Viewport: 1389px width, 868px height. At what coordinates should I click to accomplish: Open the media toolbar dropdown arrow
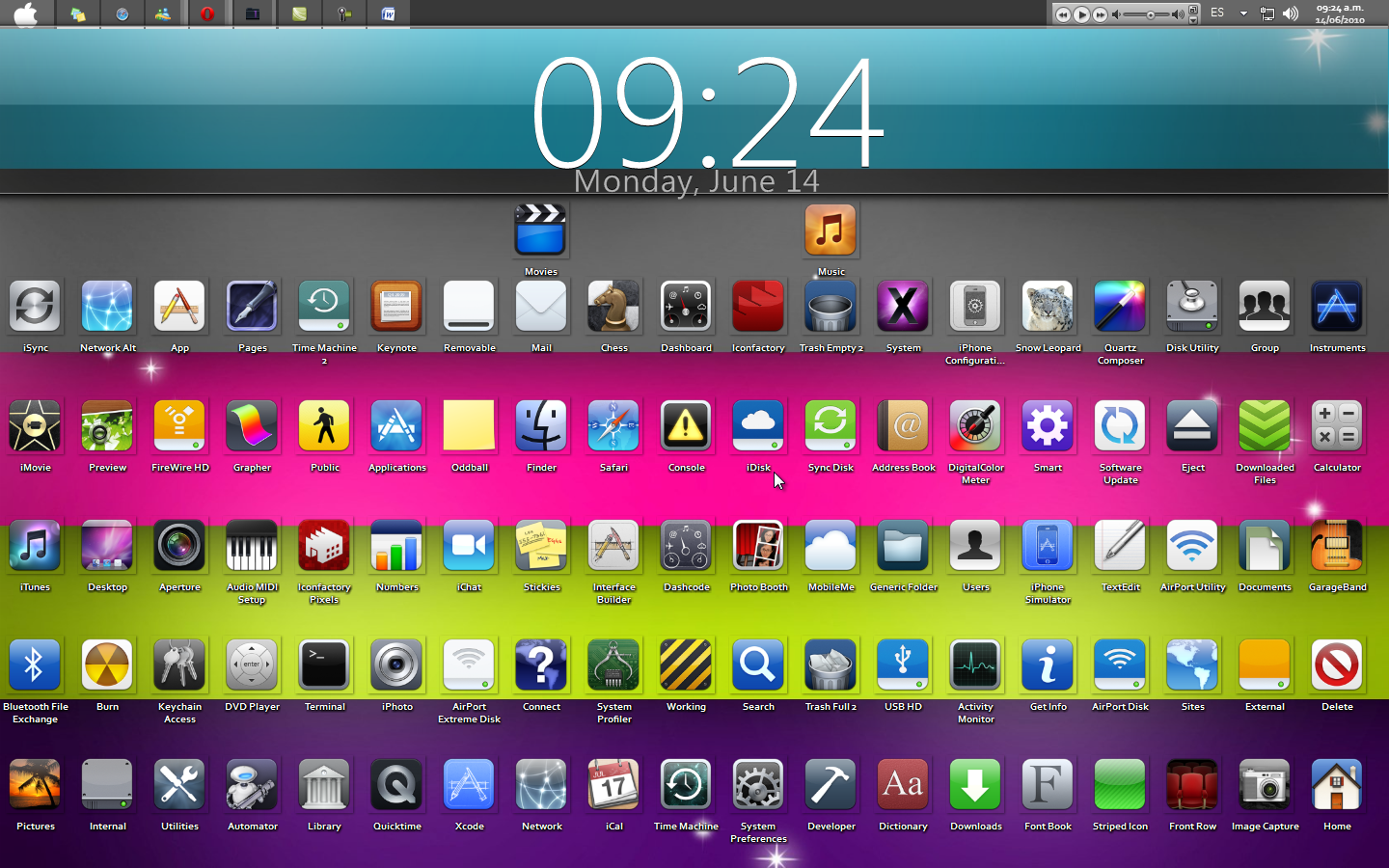pyautogui.click(x=1193, y=19)
